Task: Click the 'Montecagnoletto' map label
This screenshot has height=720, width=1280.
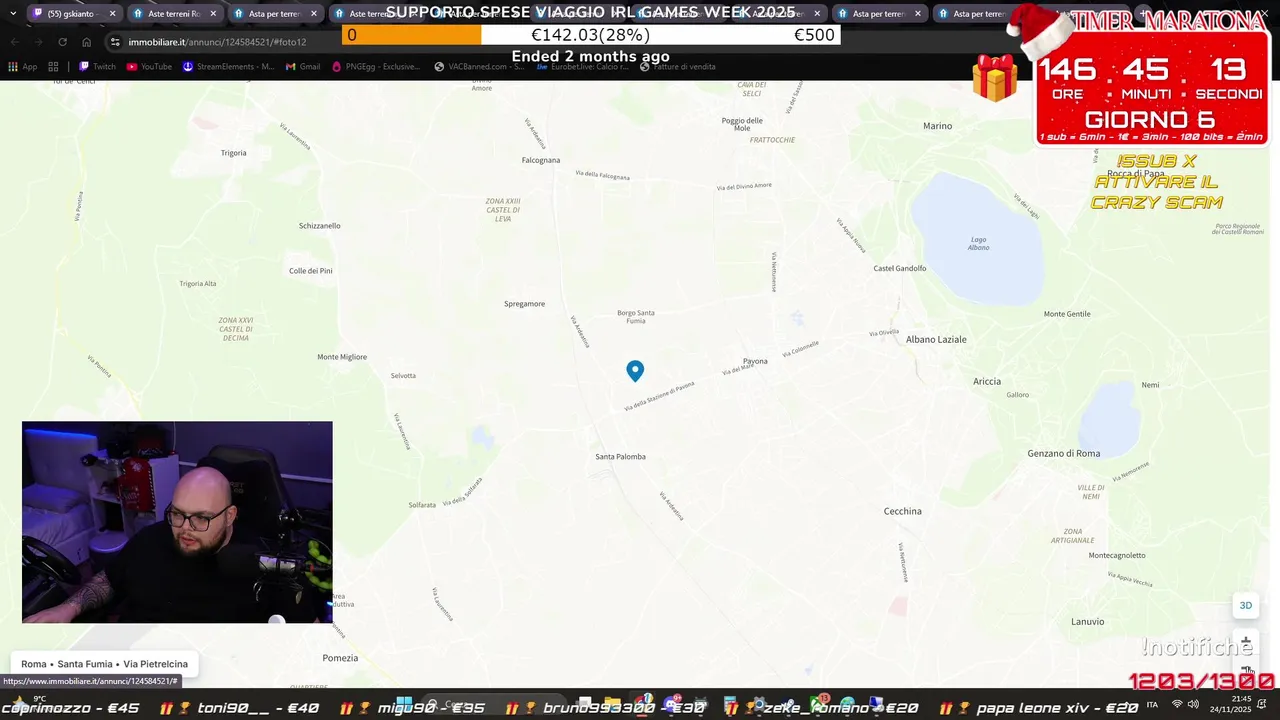Action: 1117,556
